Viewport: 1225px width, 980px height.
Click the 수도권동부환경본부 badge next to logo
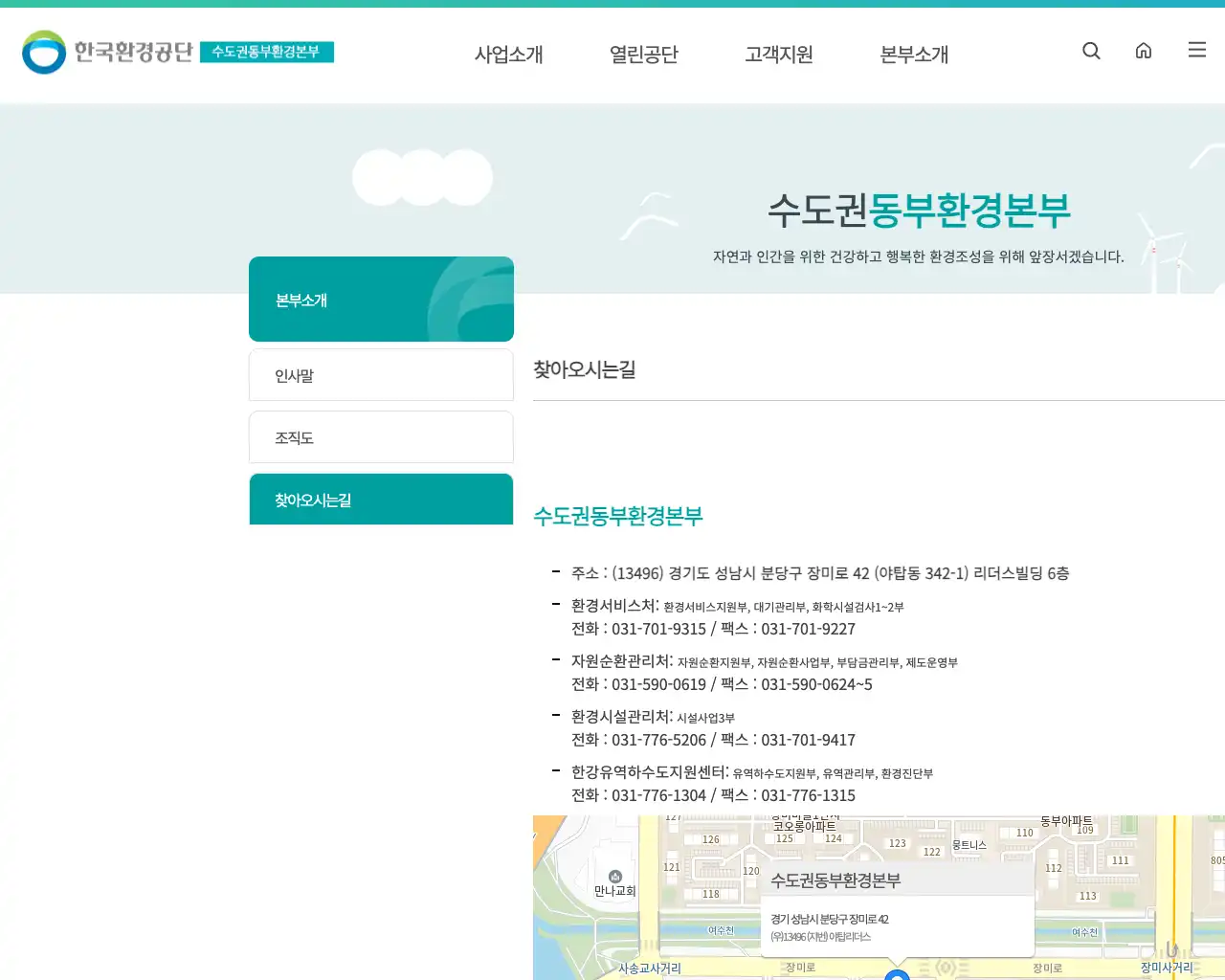(x=268, y=53)
